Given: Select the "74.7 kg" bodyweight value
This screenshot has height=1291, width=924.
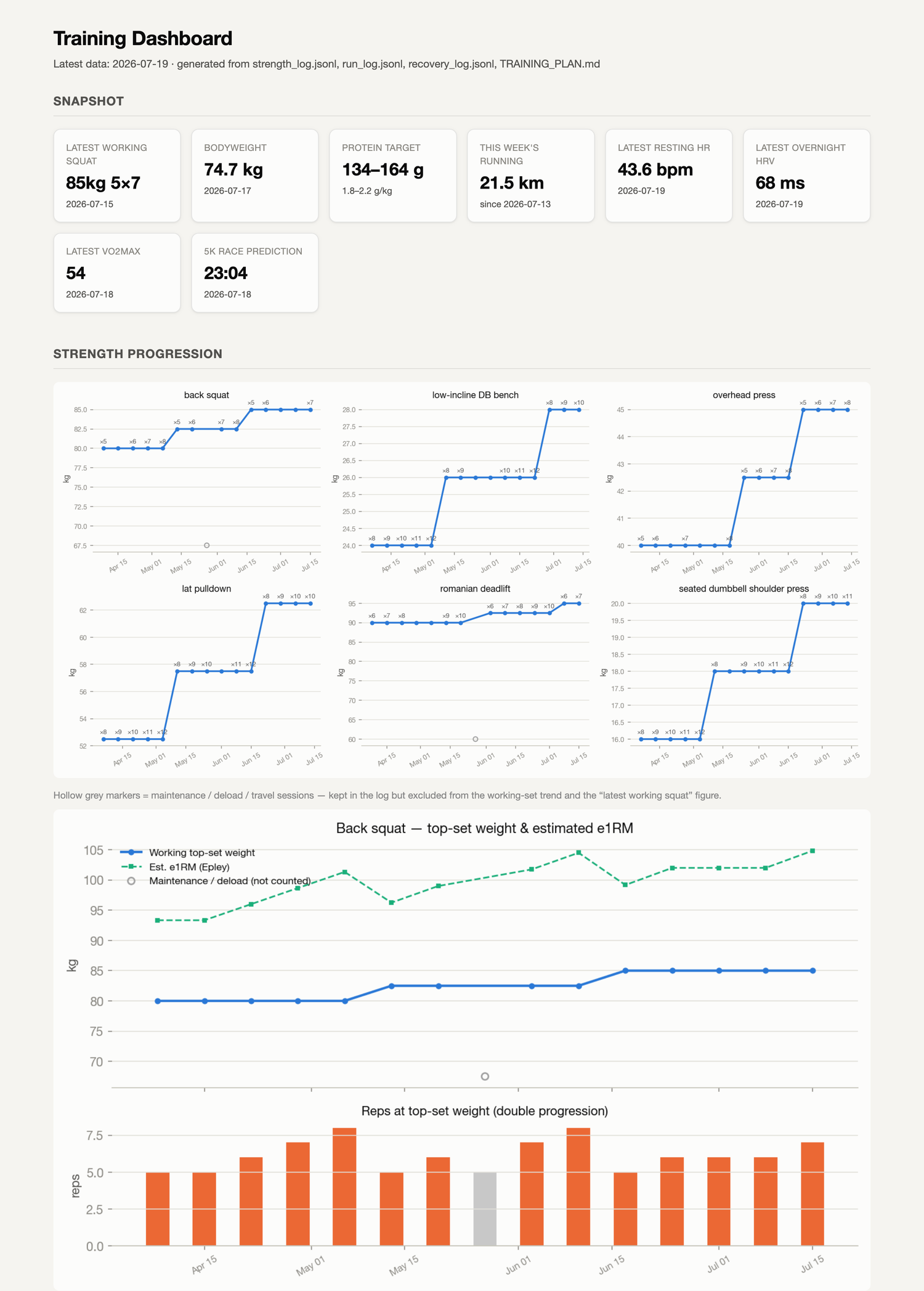Looking at the screenshot, I should click(233, 169).
